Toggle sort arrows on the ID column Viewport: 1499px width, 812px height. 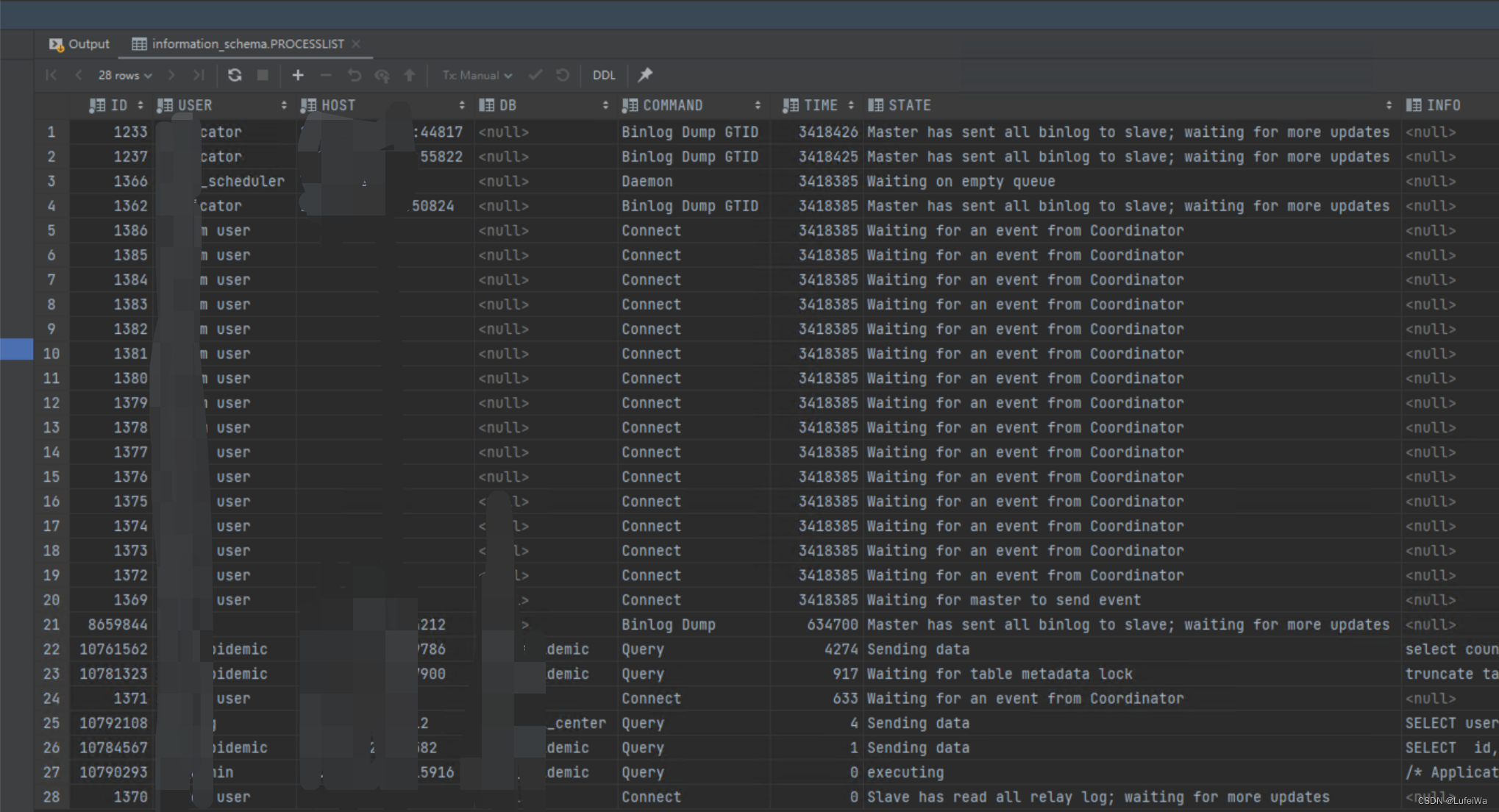(x=140, y=105)
